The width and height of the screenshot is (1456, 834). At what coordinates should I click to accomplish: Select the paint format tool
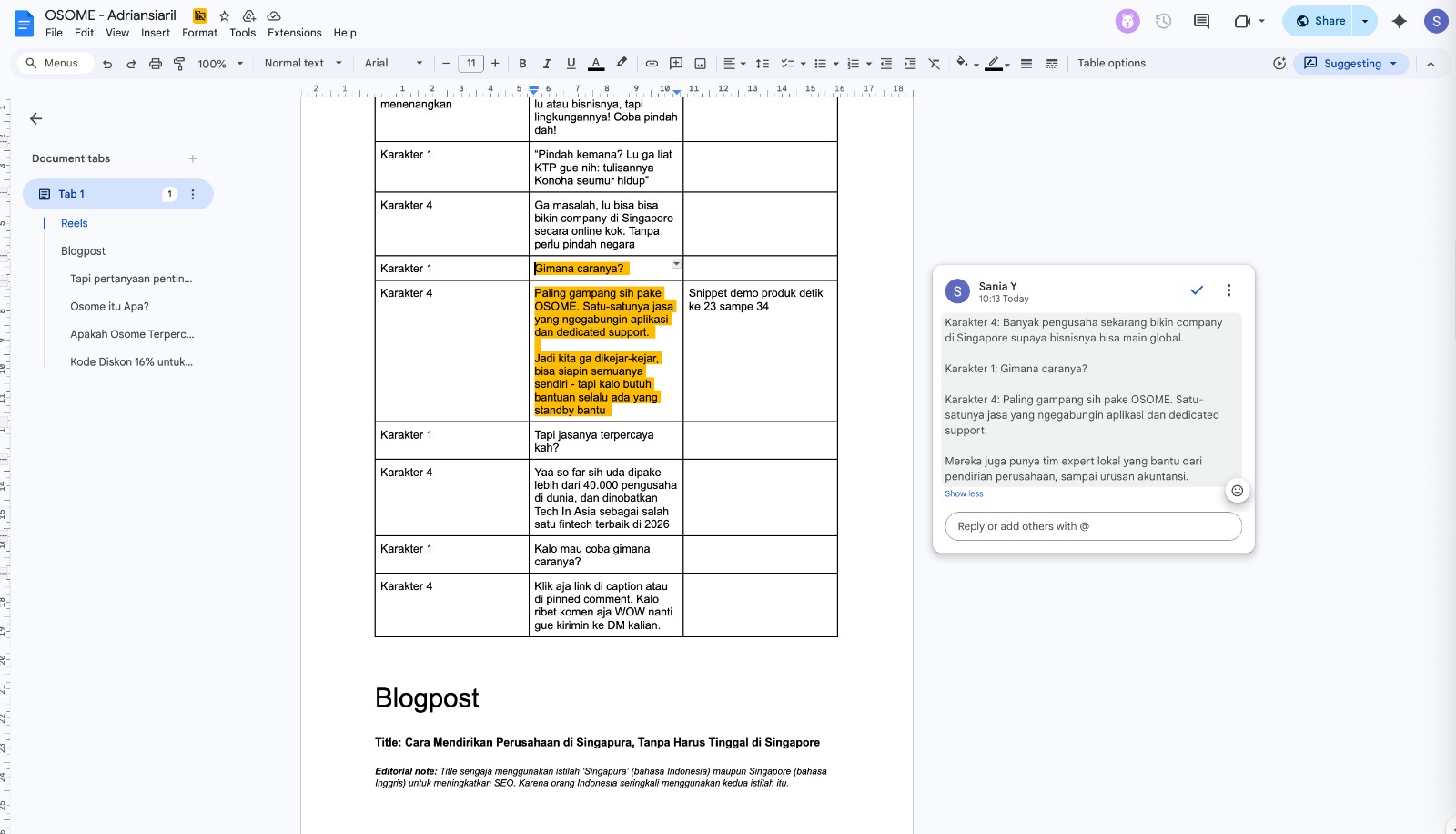179,64
